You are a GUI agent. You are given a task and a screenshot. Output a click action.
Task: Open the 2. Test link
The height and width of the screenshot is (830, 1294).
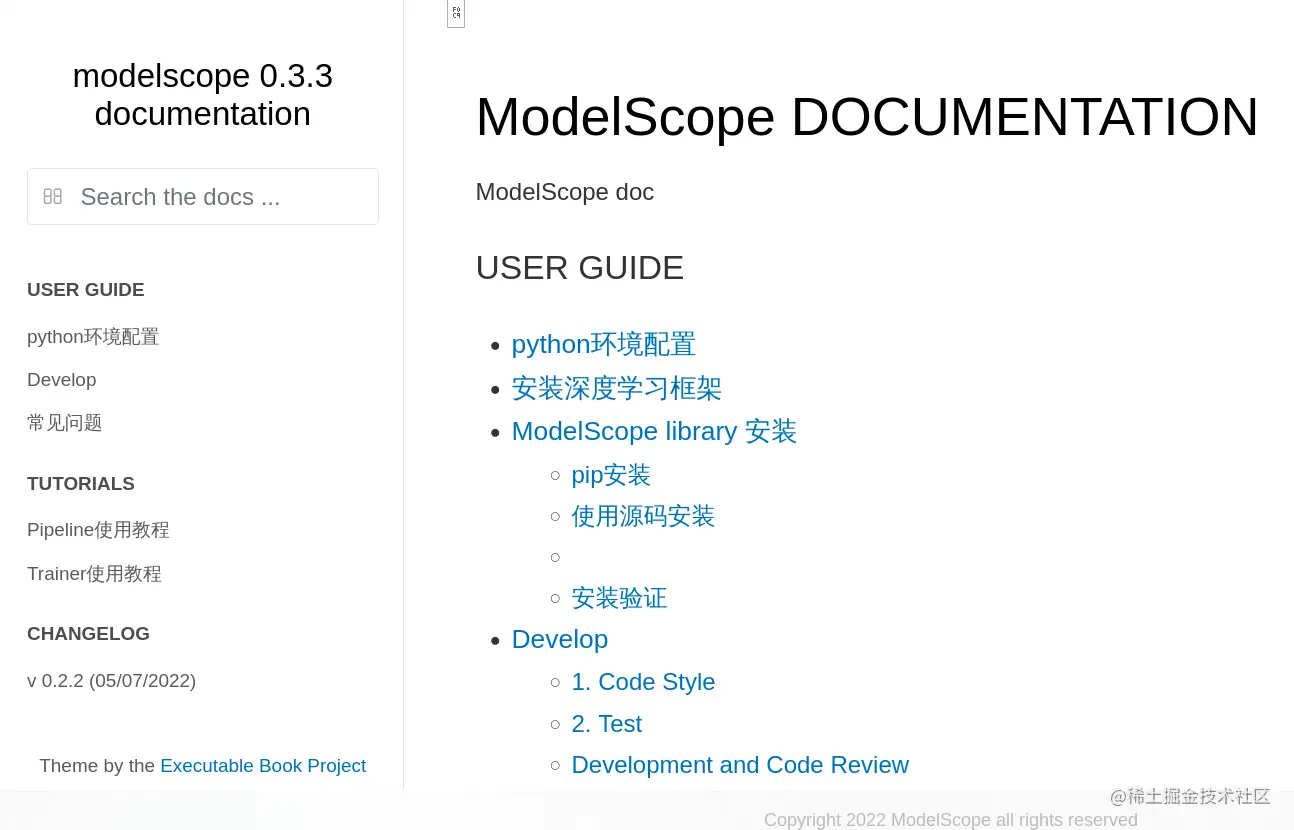(x=606, y=724)
